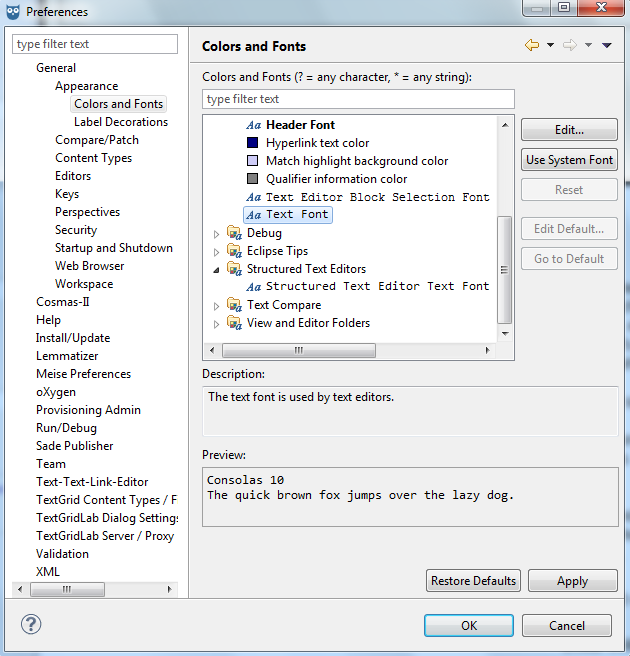Click the help question mark icon
The width and height of the screenshot is (630, 656).
tap(30, 625)
